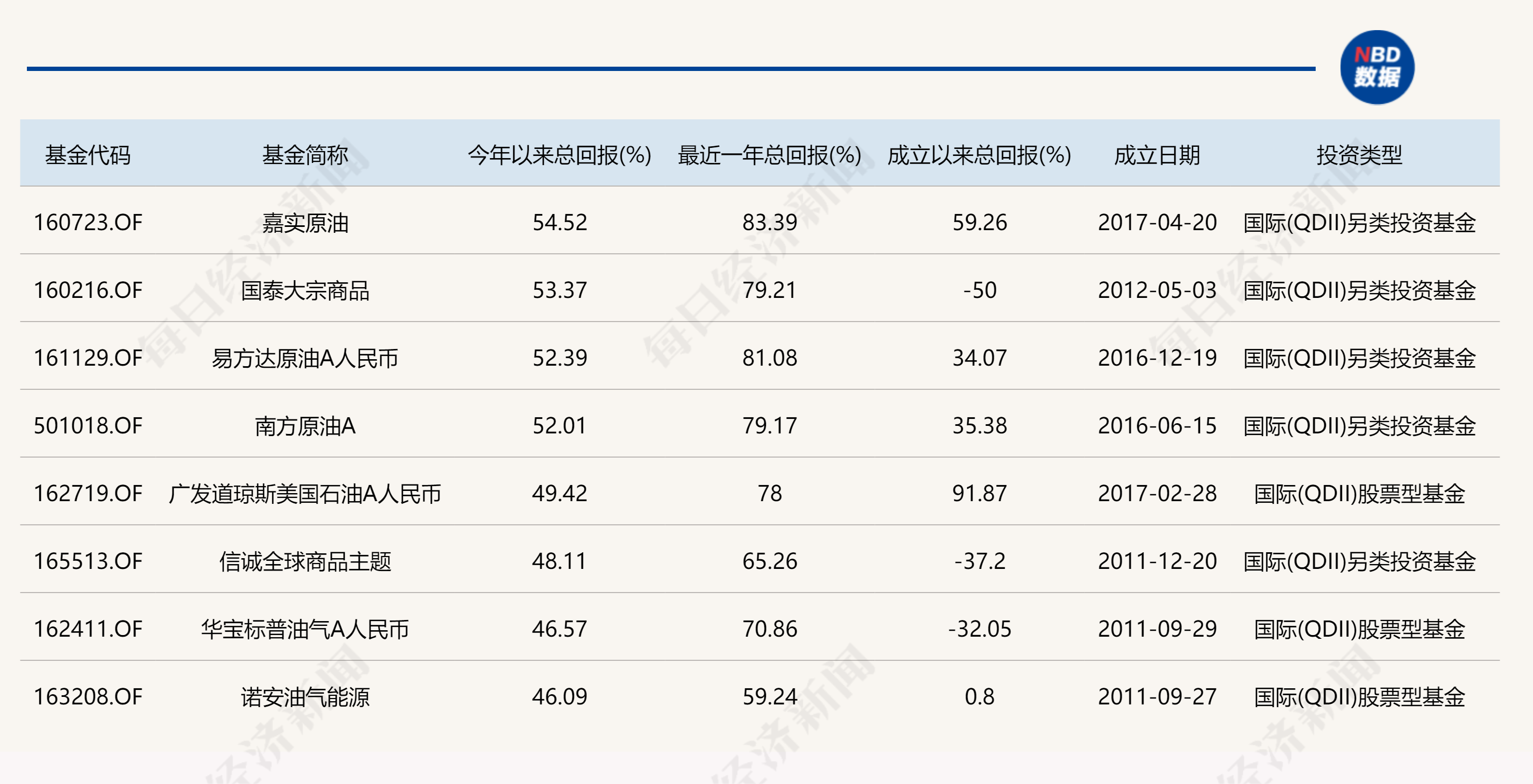Select fund name 国泰大宗商品

tap(306, 290)
